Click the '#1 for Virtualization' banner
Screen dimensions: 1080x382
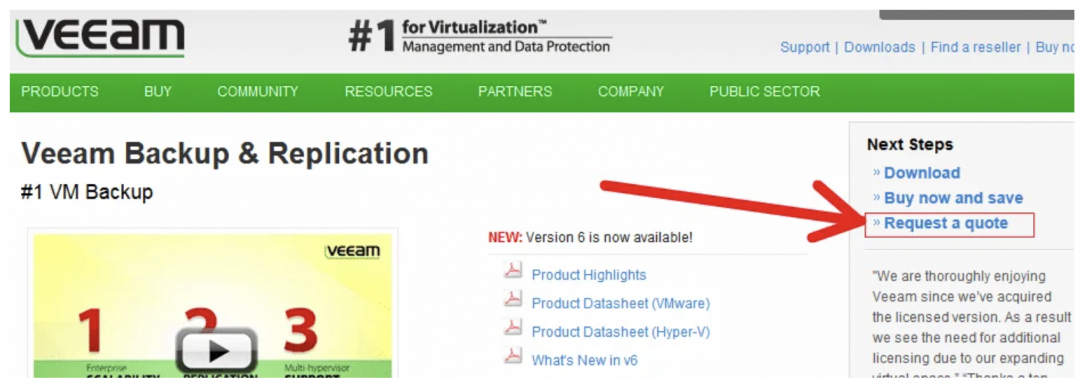[x=480, y=36]
